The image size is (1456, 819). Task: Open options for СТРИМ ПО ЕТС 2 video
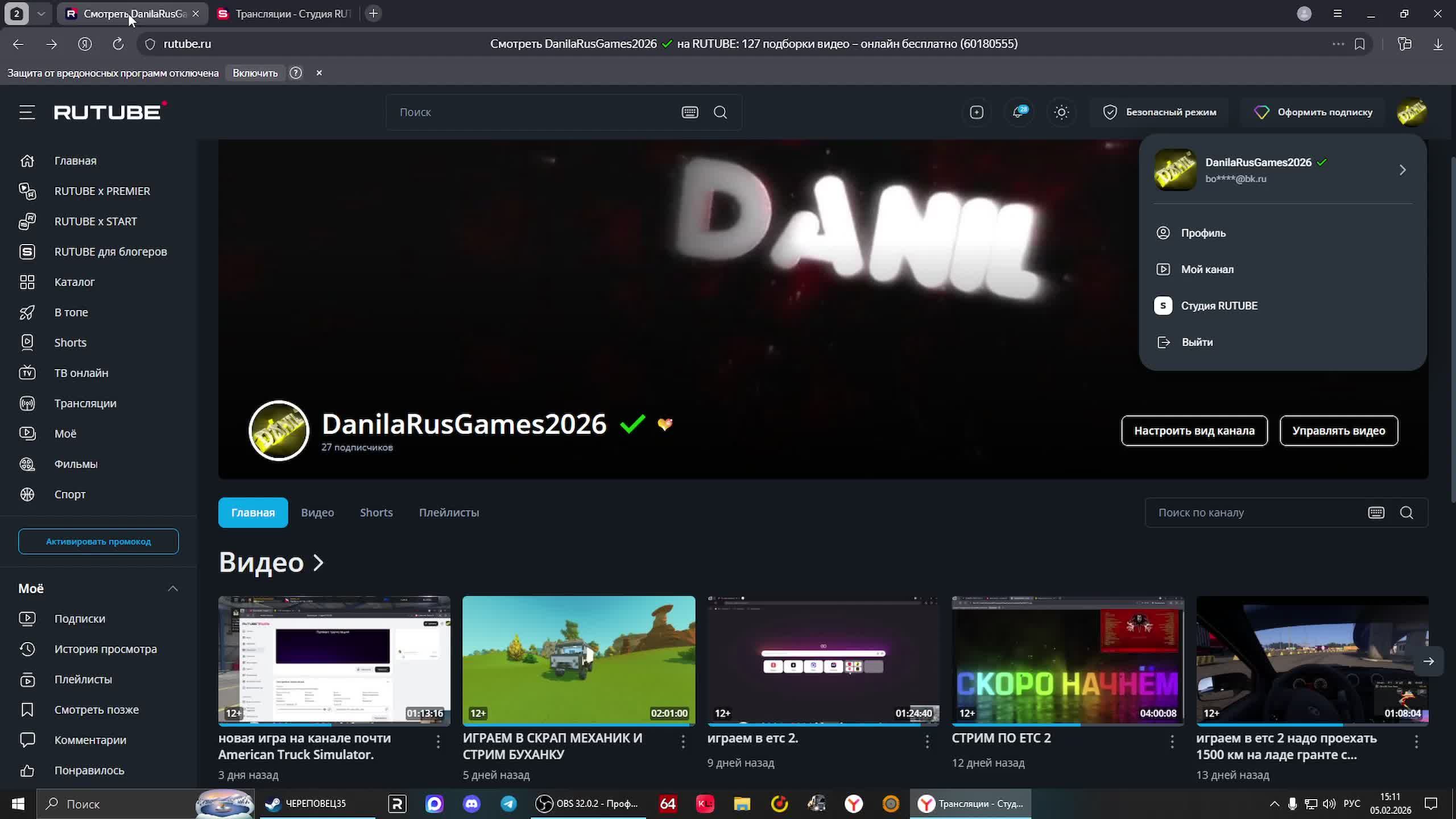pos(1172,741)
